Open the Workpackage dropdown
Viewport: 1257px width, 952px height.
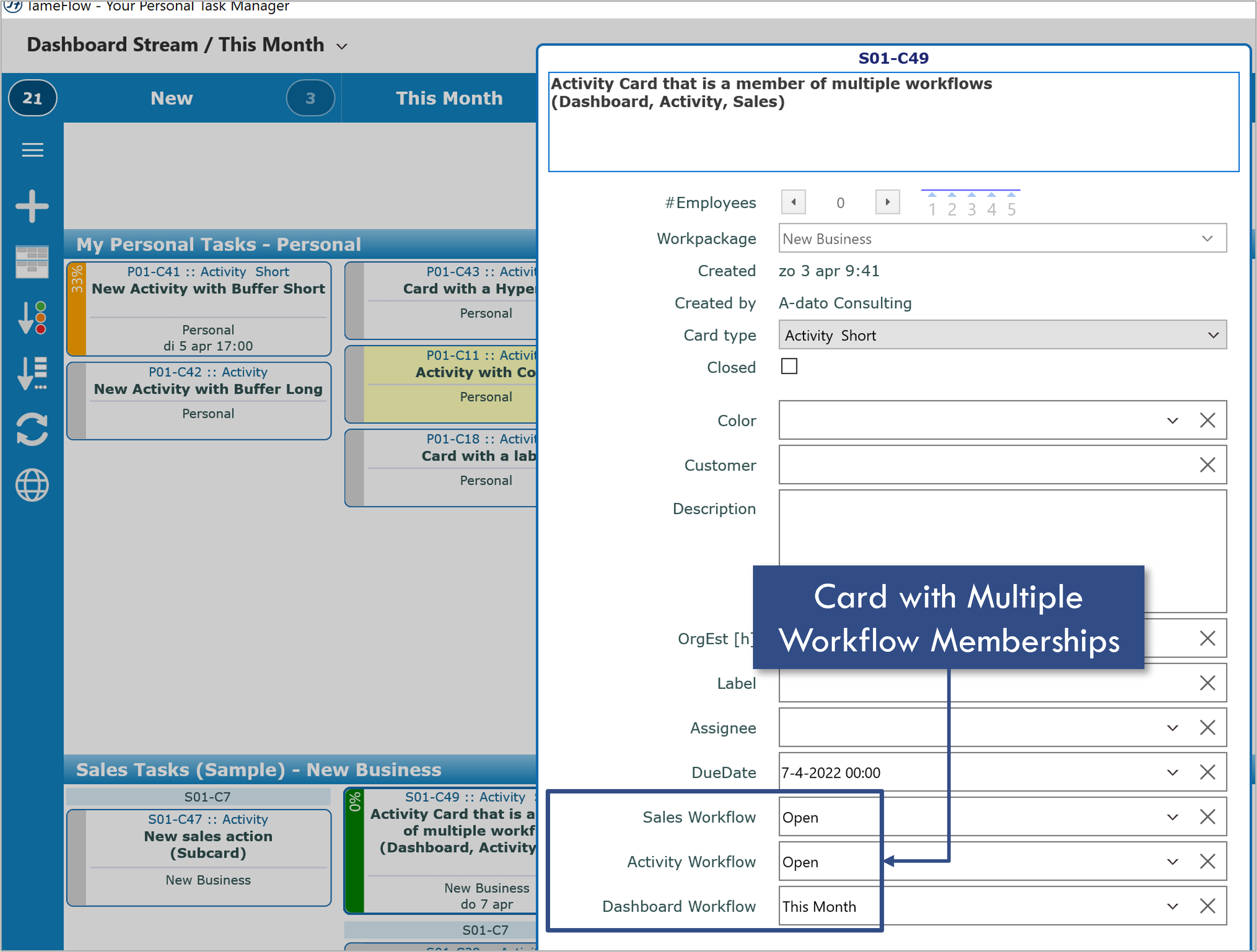[x=1207, y=239]
